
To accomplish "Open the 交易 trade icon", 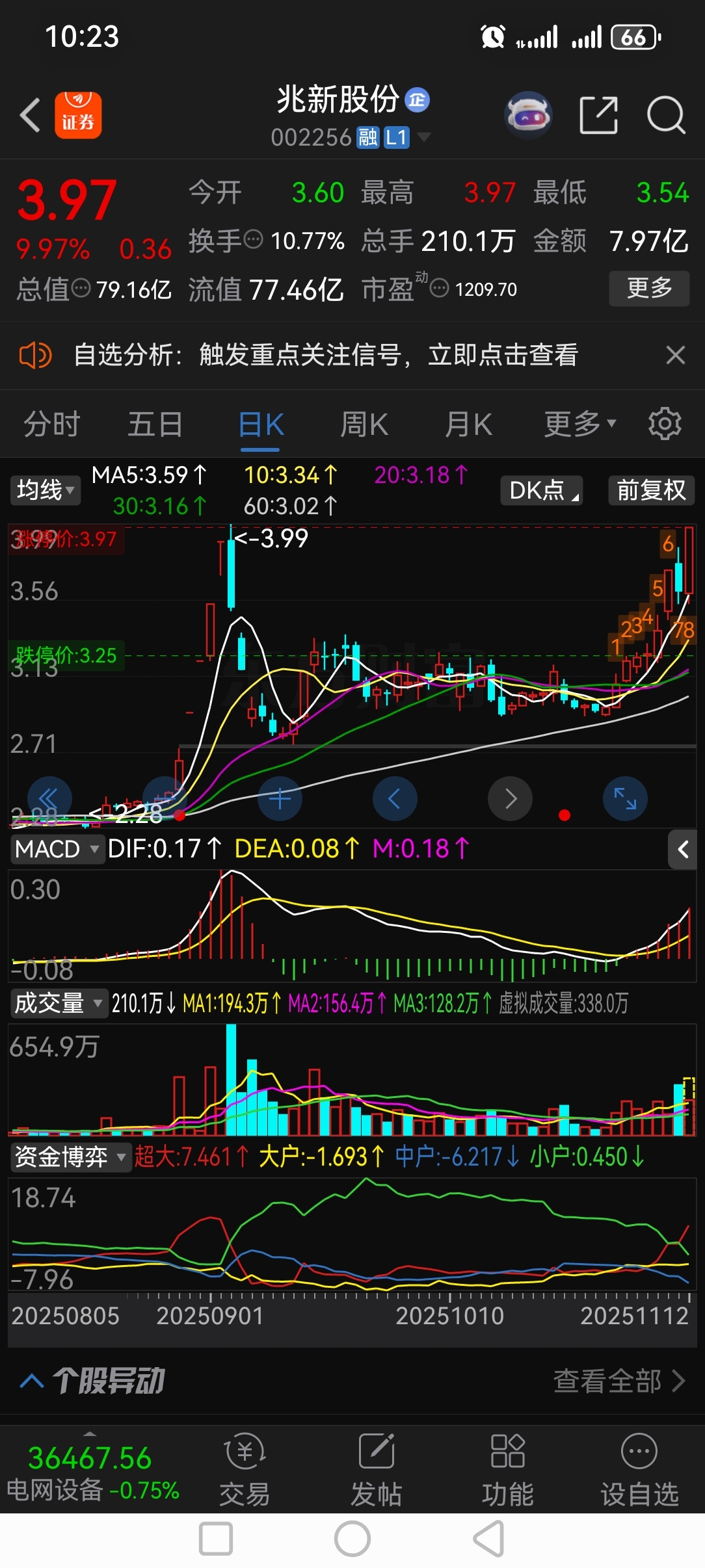I will point(245,1470).
